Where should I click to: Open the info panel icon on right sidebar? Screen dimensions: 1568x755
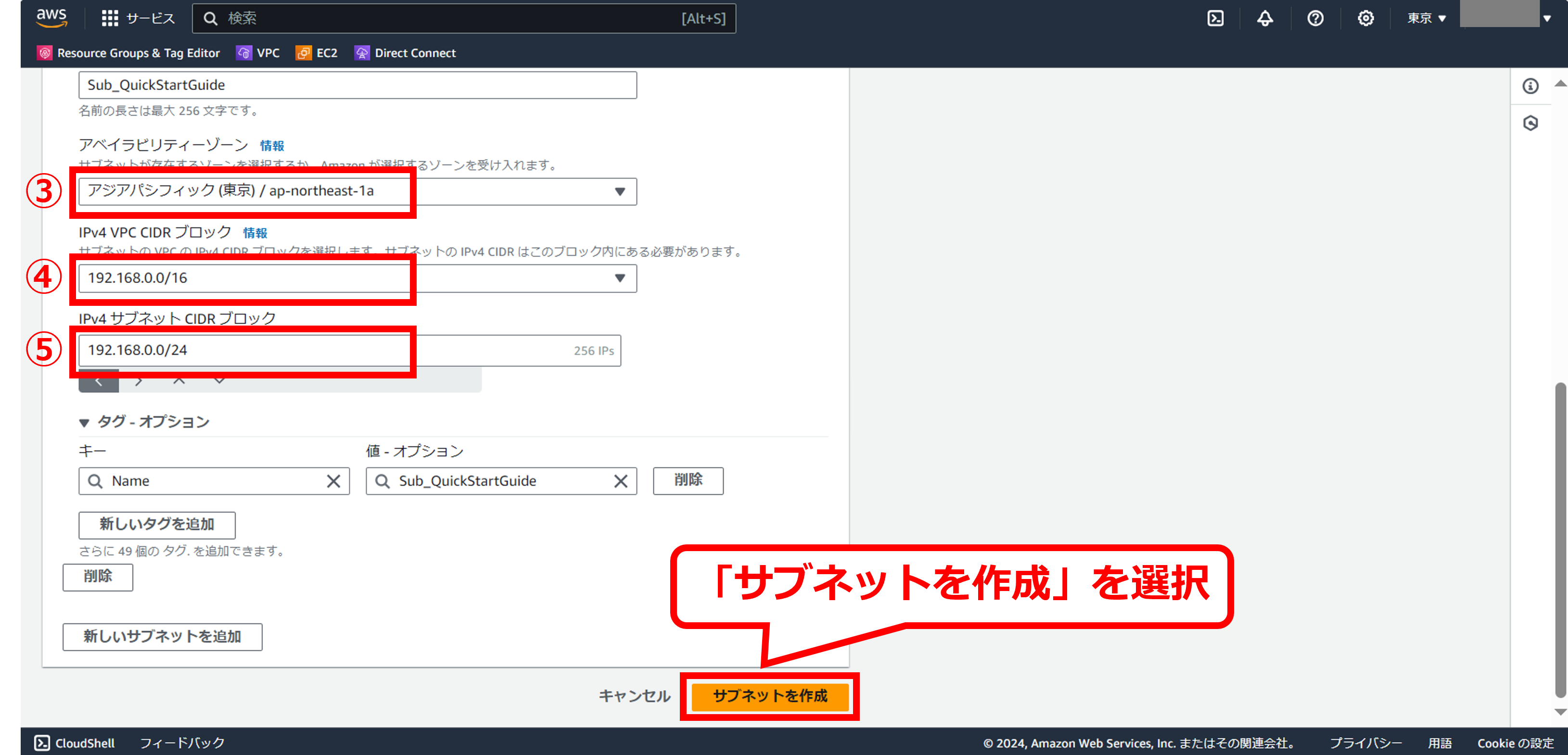1530,86
